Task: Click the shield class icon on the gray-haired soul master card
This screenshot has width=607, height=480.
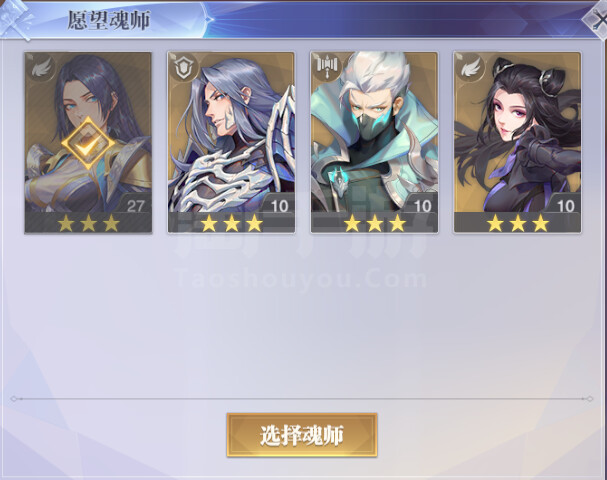Action: (182, 69)
